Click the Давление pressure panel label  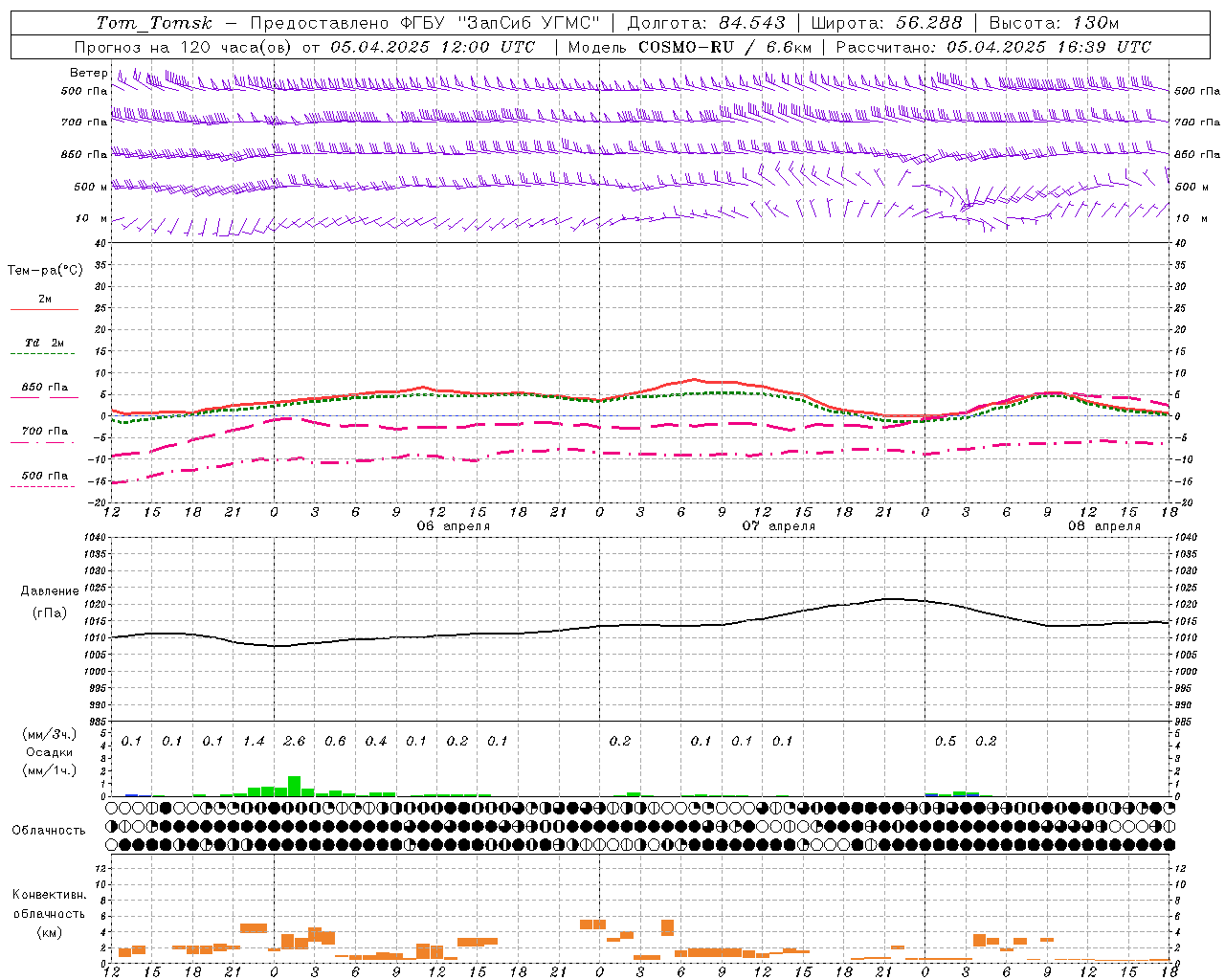click(x=49, y=591)
